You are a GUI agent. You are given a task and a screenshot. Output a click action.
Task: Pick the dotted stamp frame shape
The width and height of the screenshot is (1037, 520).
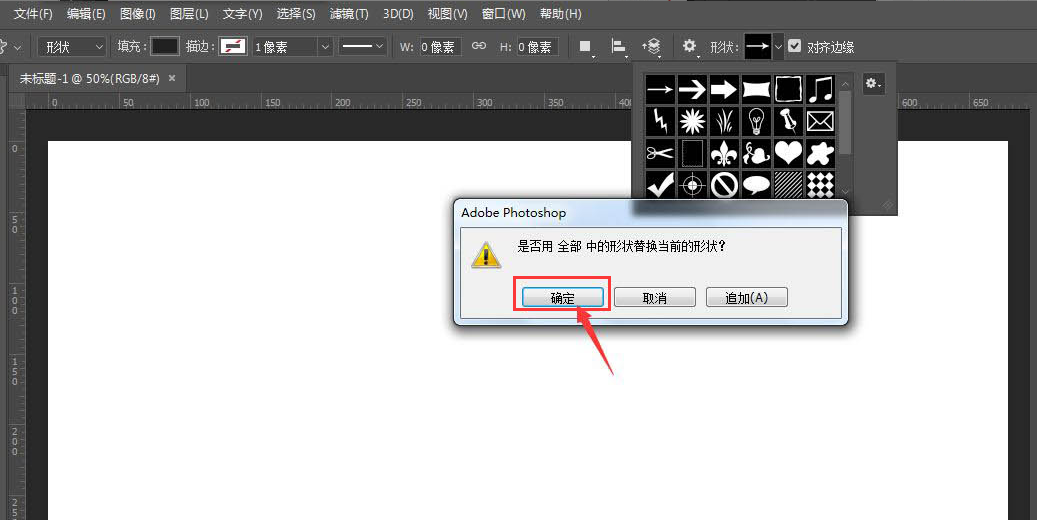692,153
